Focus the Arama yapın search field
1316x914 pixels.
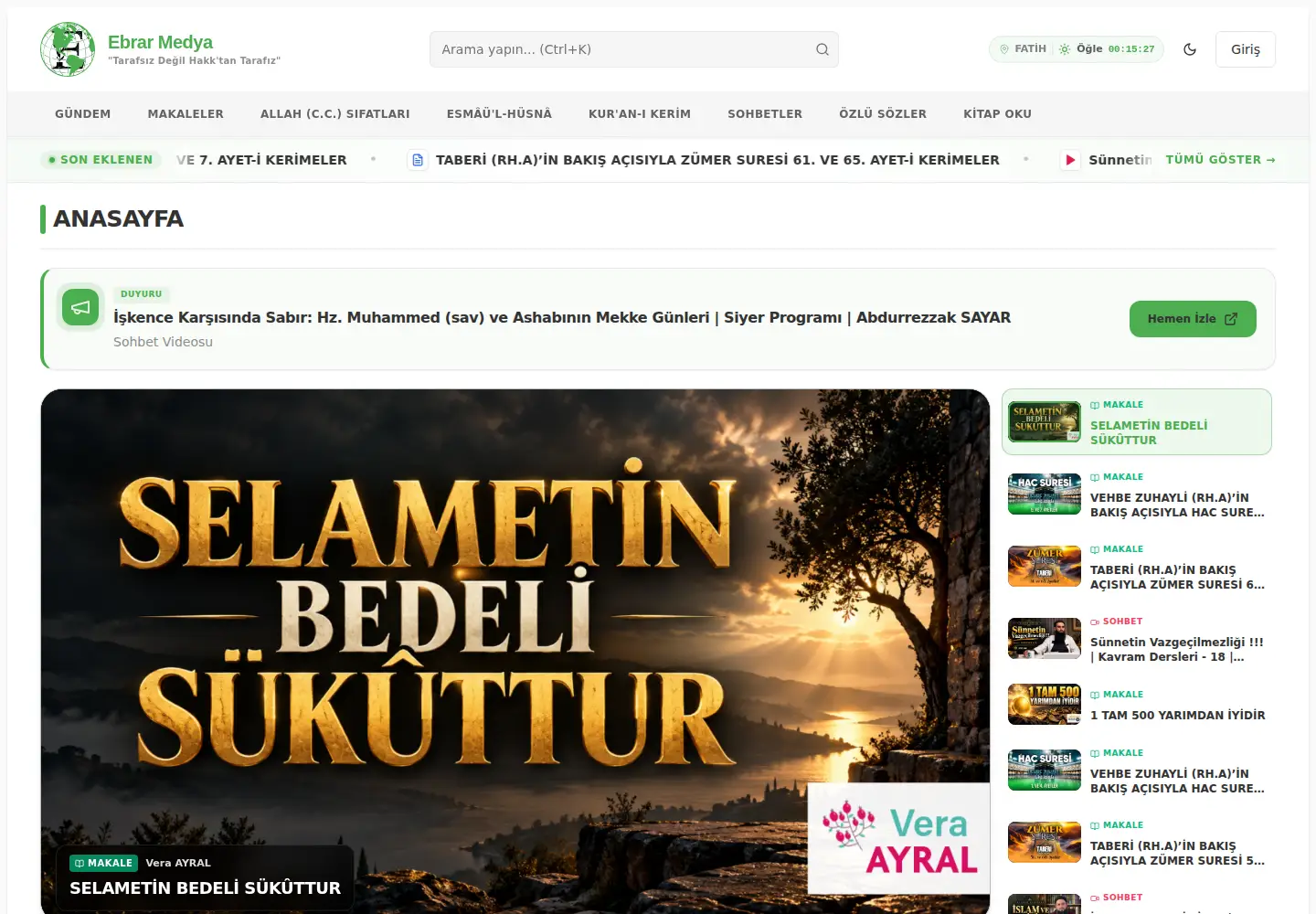tap(634, 49)
